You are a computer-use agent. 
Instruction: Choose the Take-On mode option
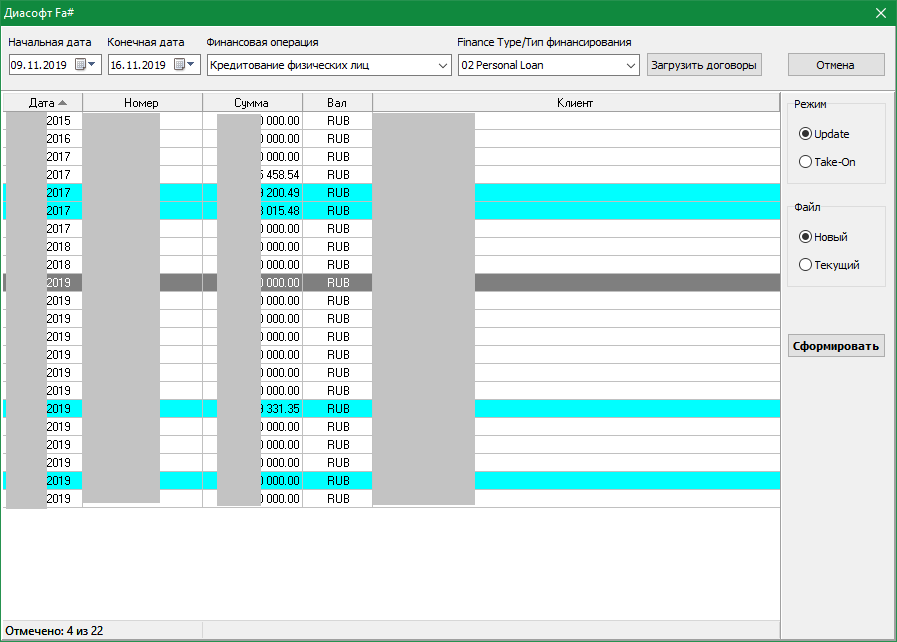805,162
